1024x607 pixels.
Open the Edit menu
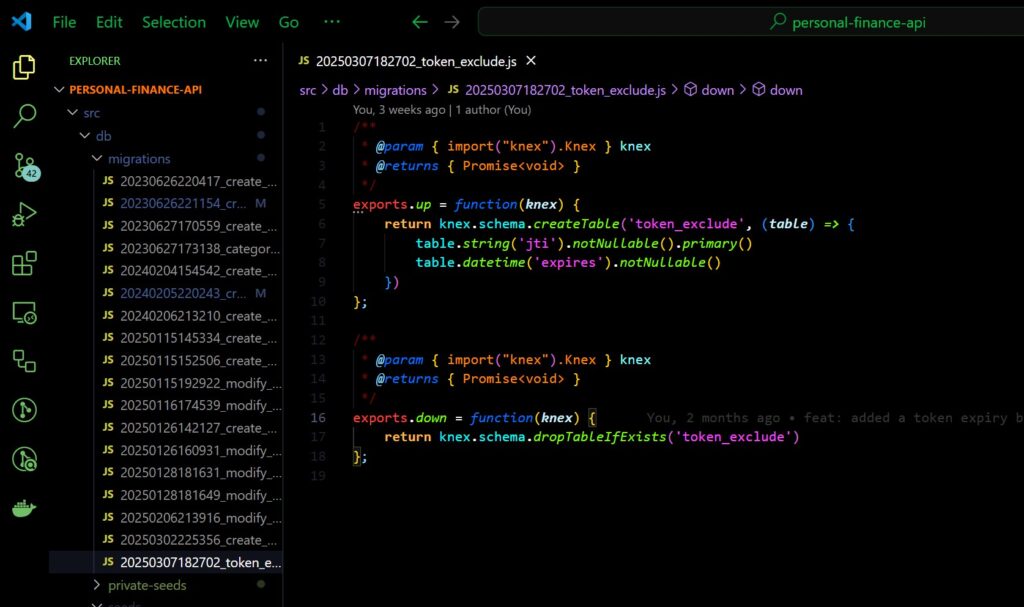point(109,22)
